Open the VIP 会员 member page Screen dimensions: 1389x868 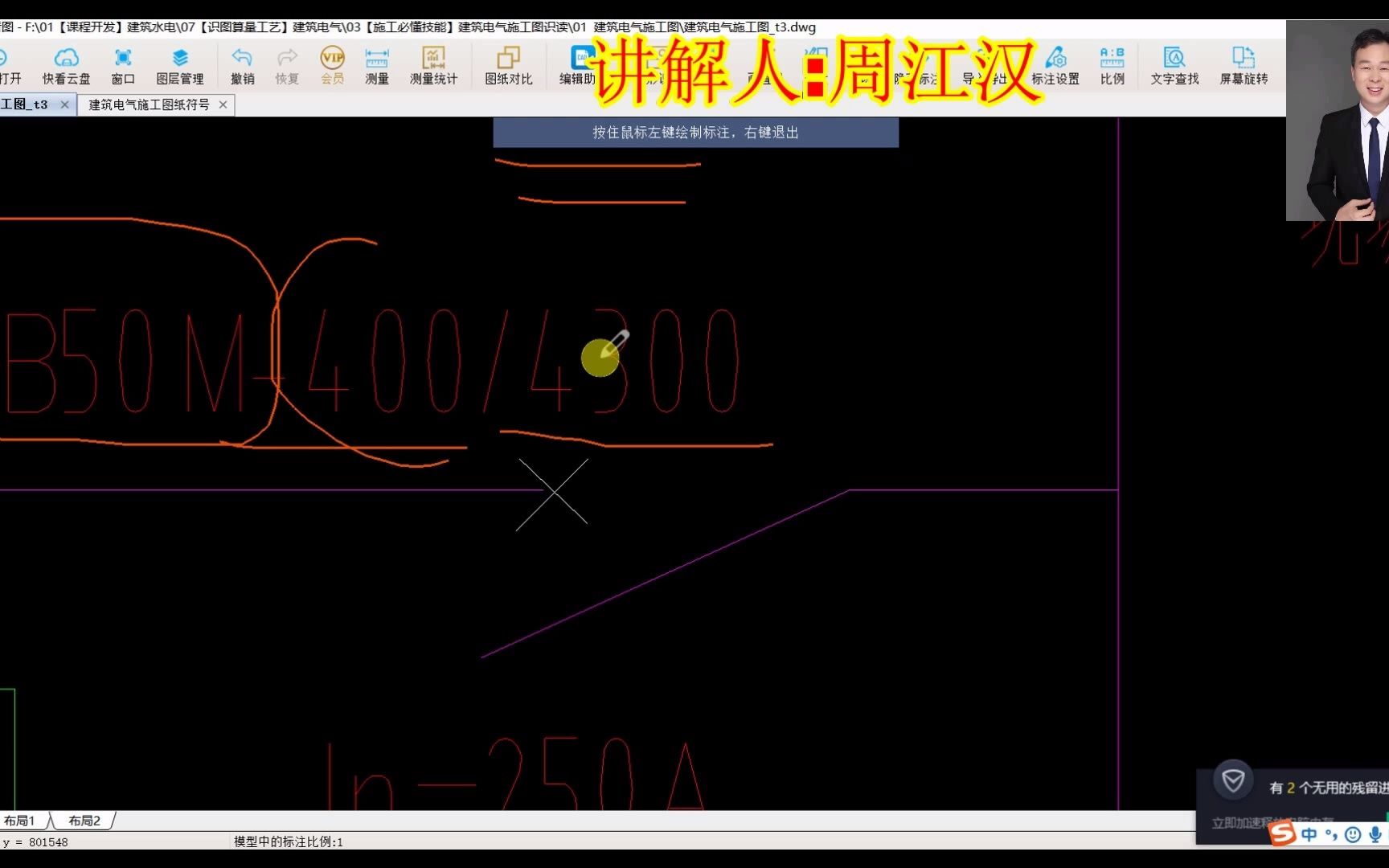(x=332, y=65)
